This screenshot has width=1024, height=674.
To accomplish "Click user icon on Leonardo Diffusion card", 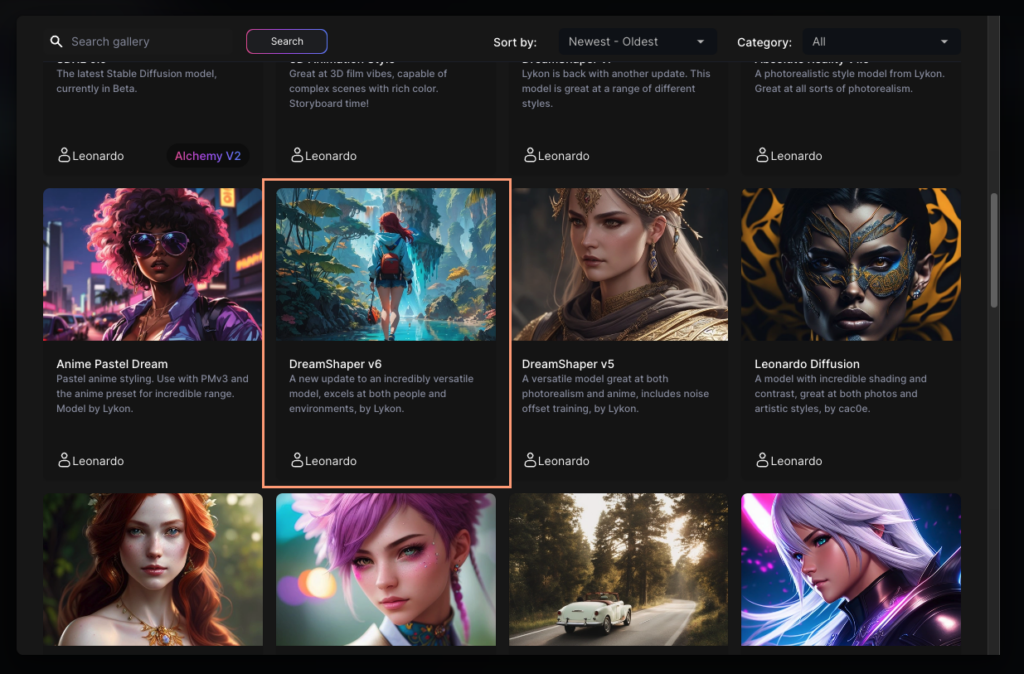I will [x=763, y=460].
